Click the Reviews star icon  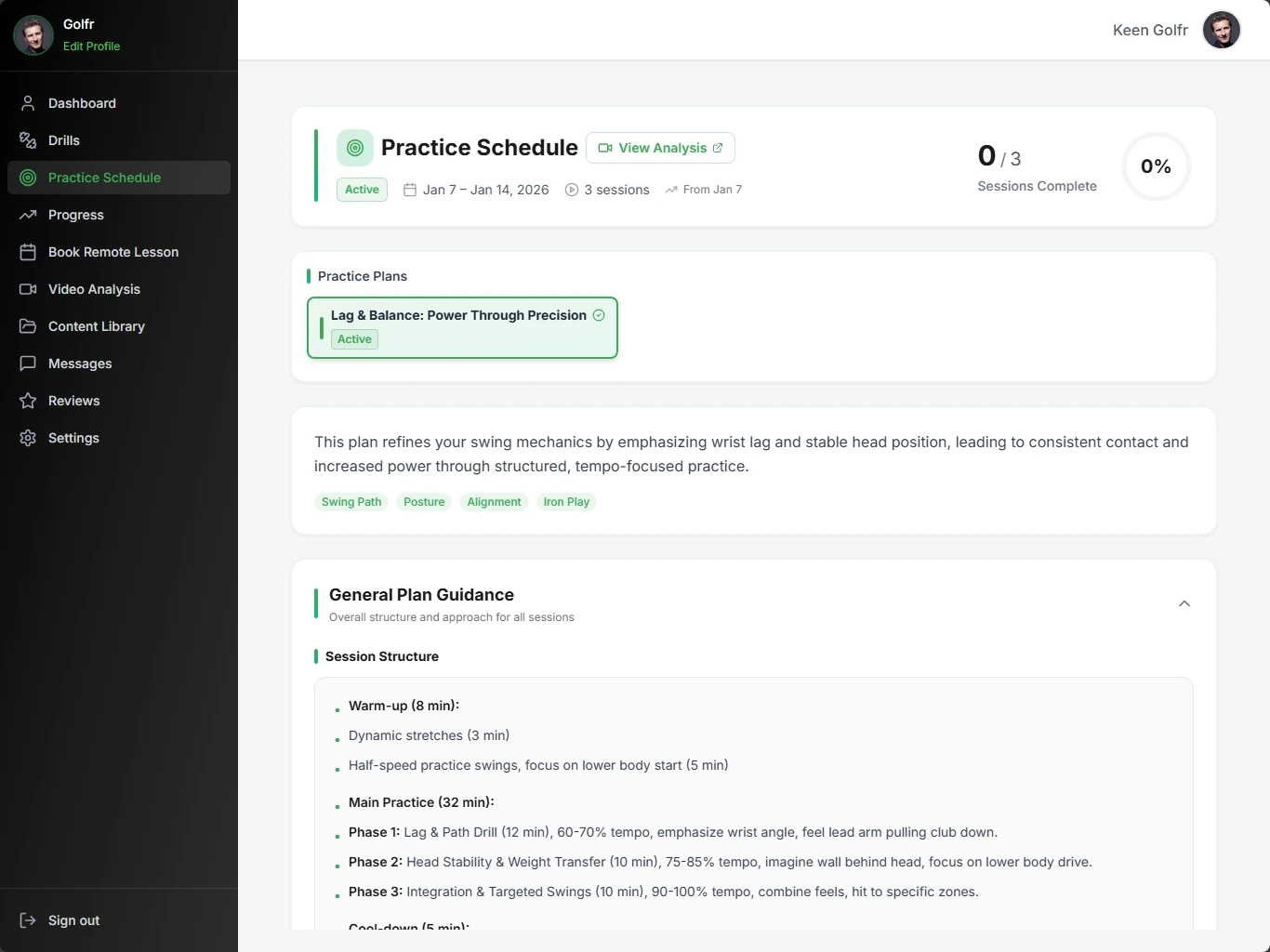coord(28,401)
